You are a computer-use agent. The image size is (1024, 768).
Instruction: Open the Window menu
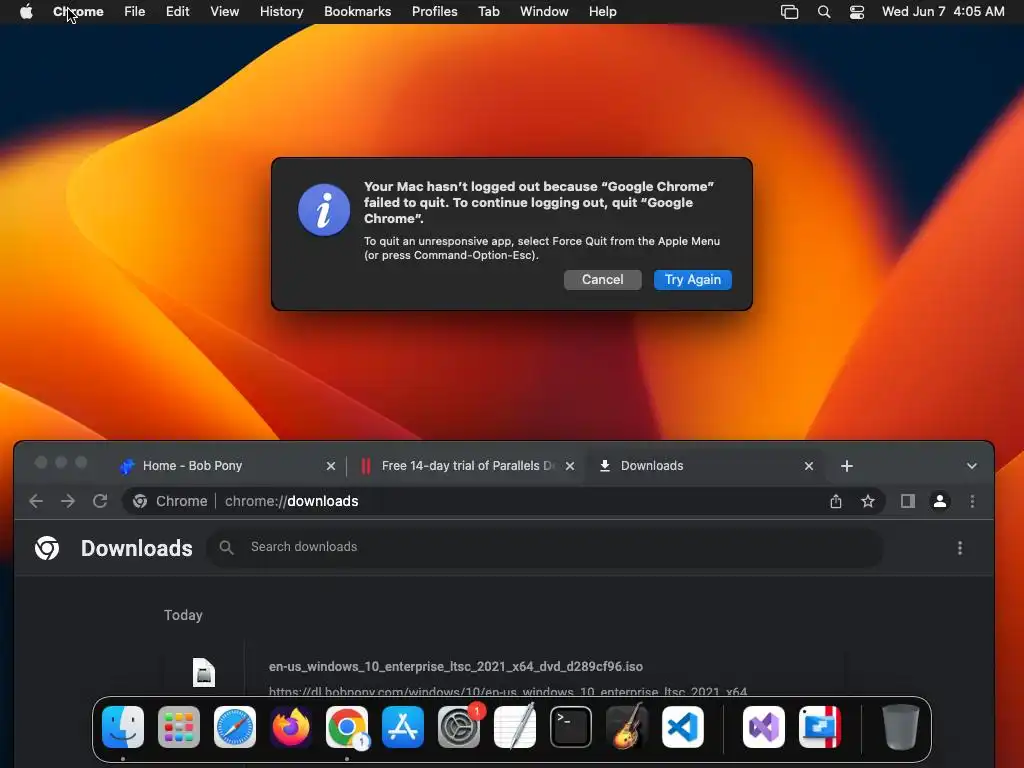pos(544,12)
